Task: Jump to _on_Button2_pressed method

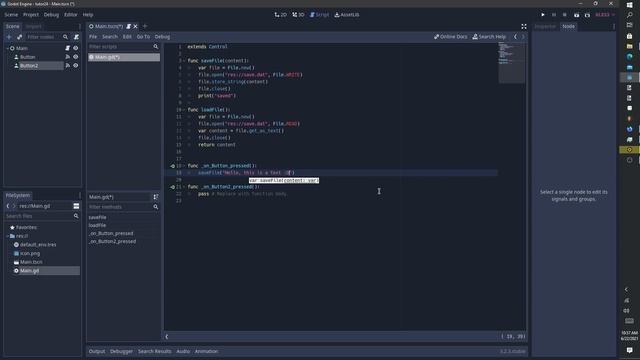Action: 113,241
